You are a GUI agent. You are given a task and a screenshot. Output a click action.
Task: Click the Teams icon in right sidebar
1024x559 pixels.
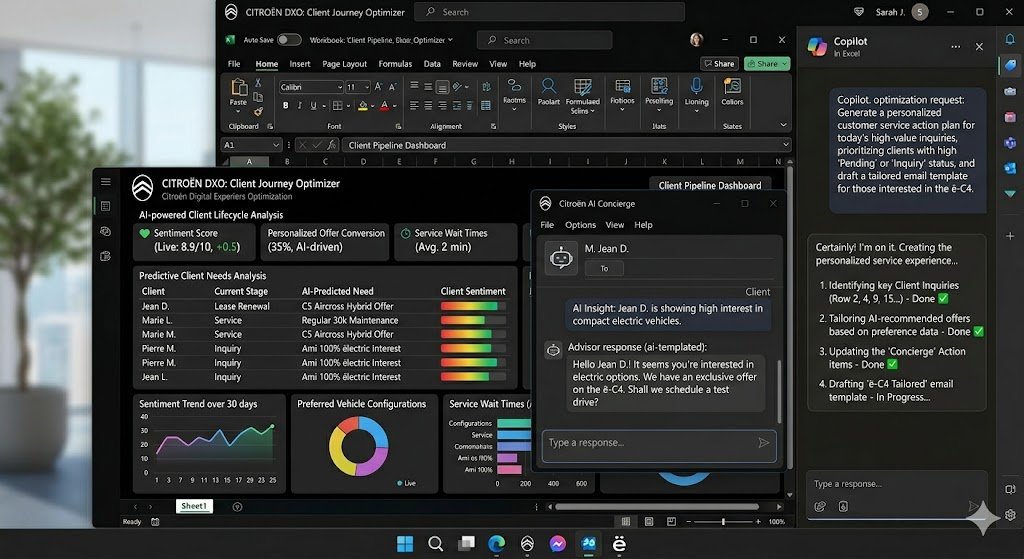coord(1010,142)
